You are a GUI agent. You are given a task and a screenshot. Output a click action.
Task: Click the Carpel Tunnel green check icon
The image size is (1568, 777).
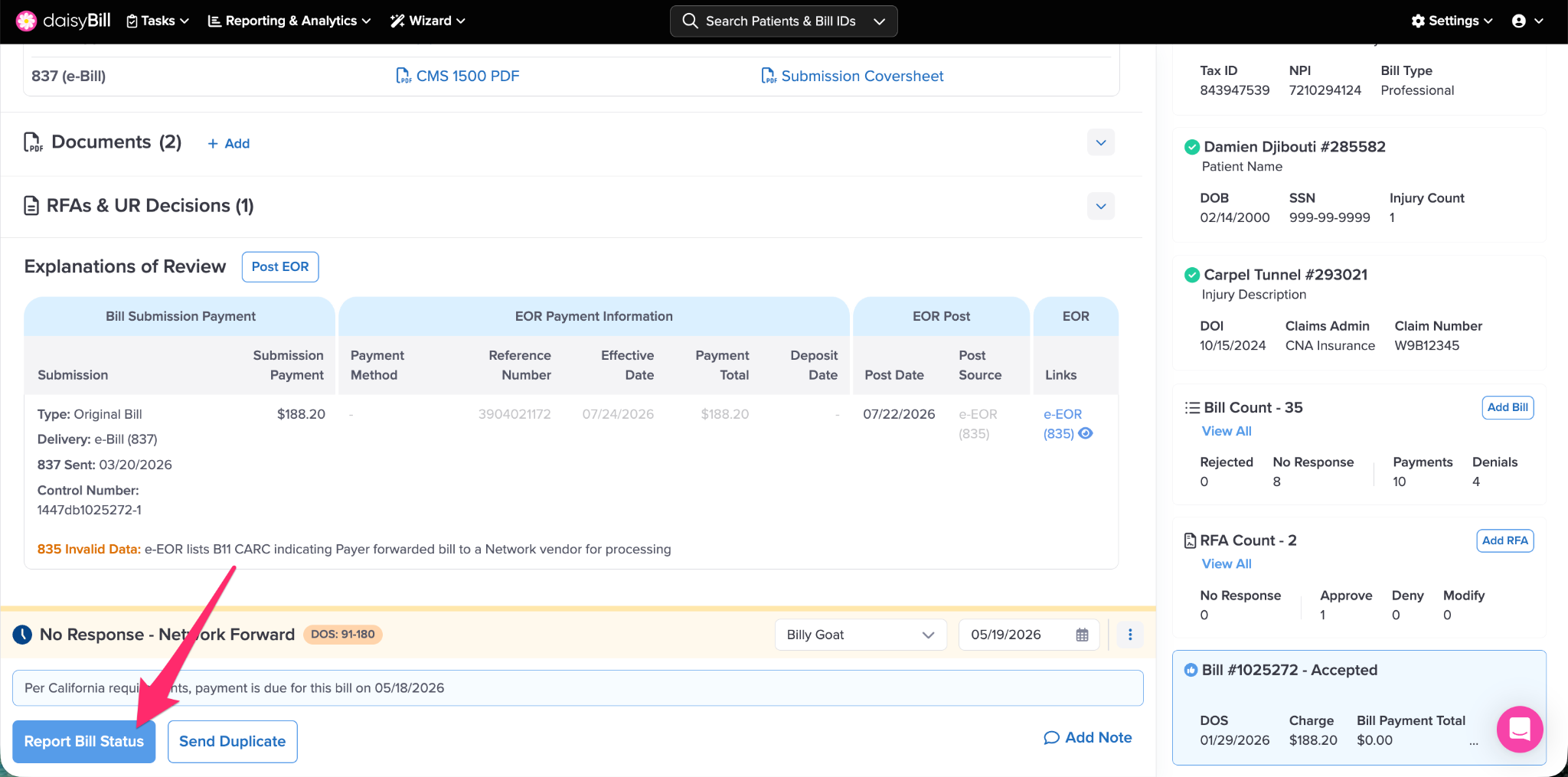pyautogui.click(x=1192, y=275)
